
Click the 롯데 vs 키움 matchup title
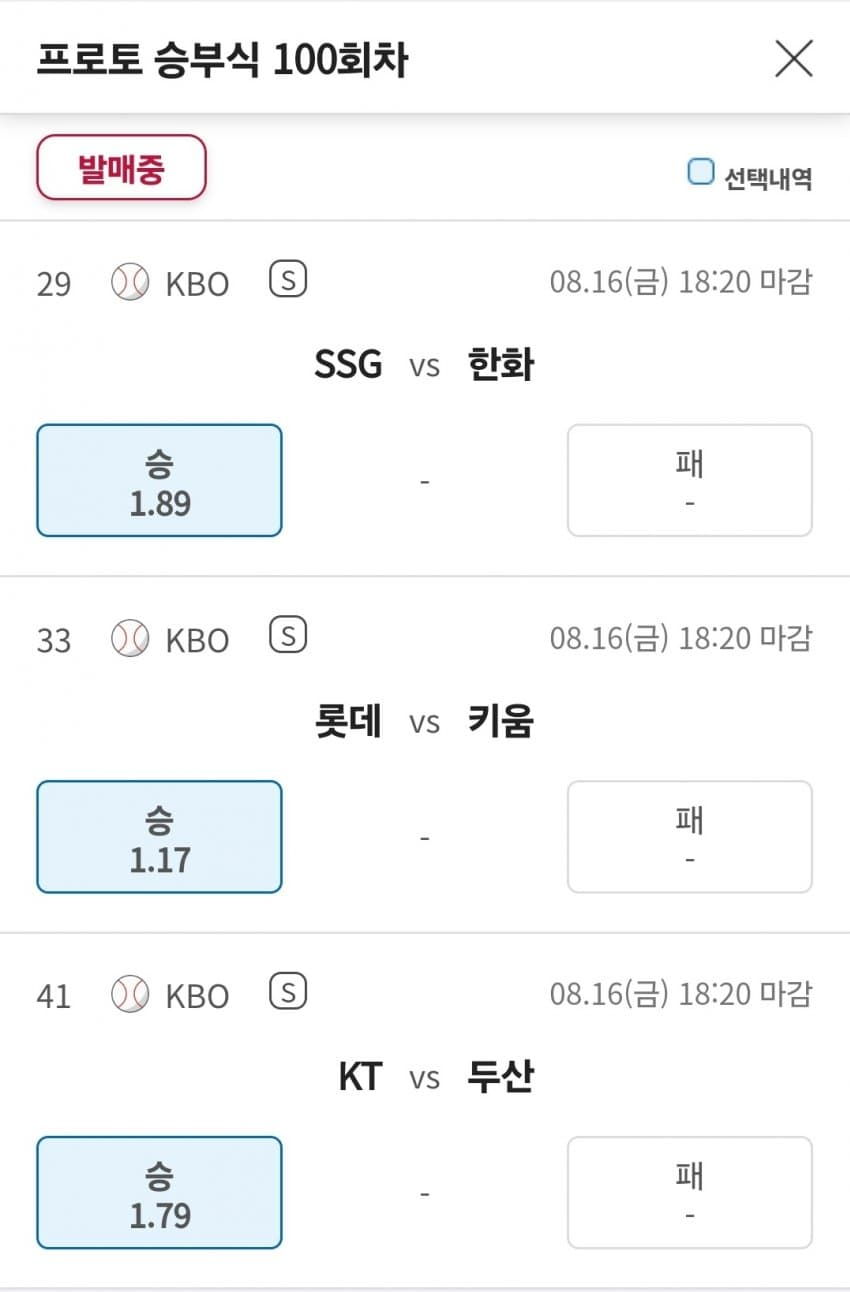(x=424, y=721)
